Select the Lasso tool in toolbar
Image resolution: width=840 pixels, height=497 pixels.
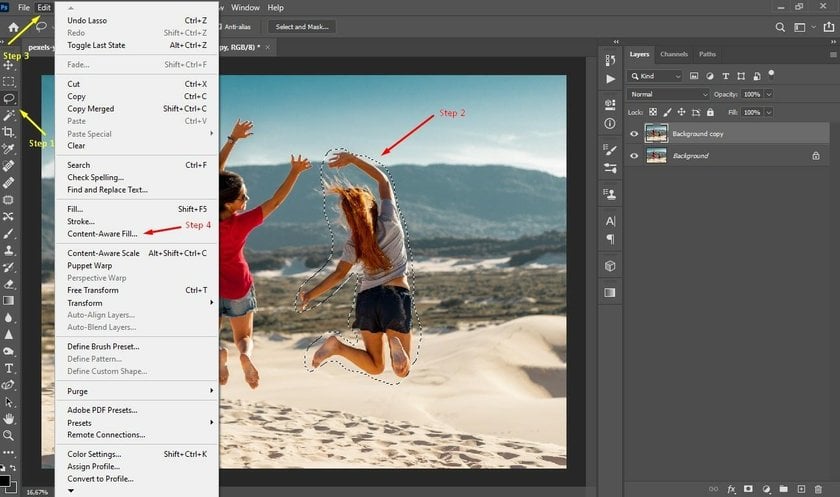tap(9, 98)
